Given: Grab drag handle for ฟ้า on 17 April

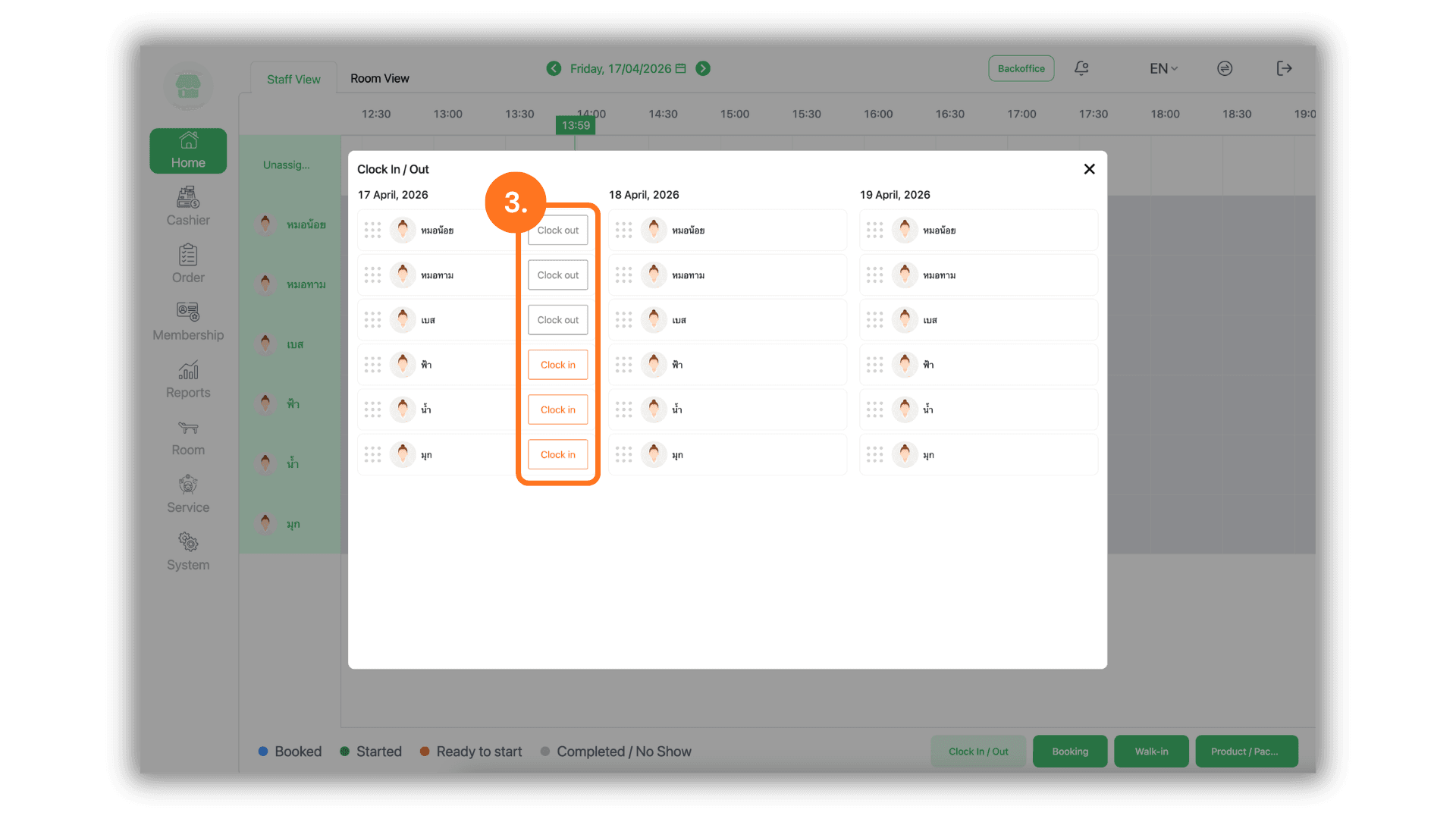Looking at the screenshot, I should (x=372, y=365).
